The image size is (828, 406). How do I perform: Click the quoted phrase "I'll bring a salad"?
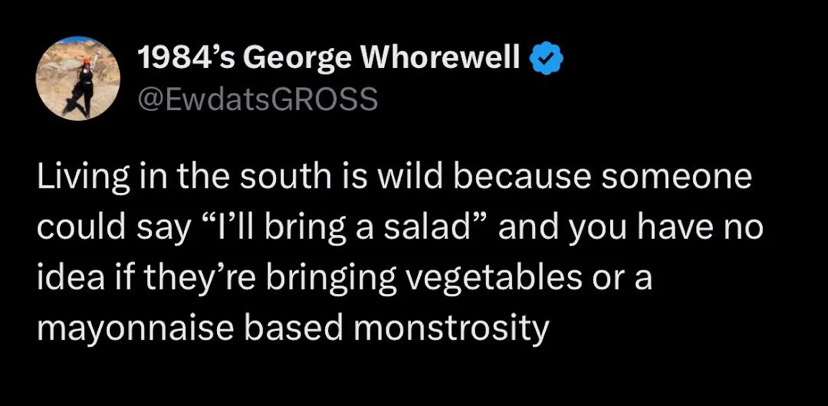(x=344, y=228)
